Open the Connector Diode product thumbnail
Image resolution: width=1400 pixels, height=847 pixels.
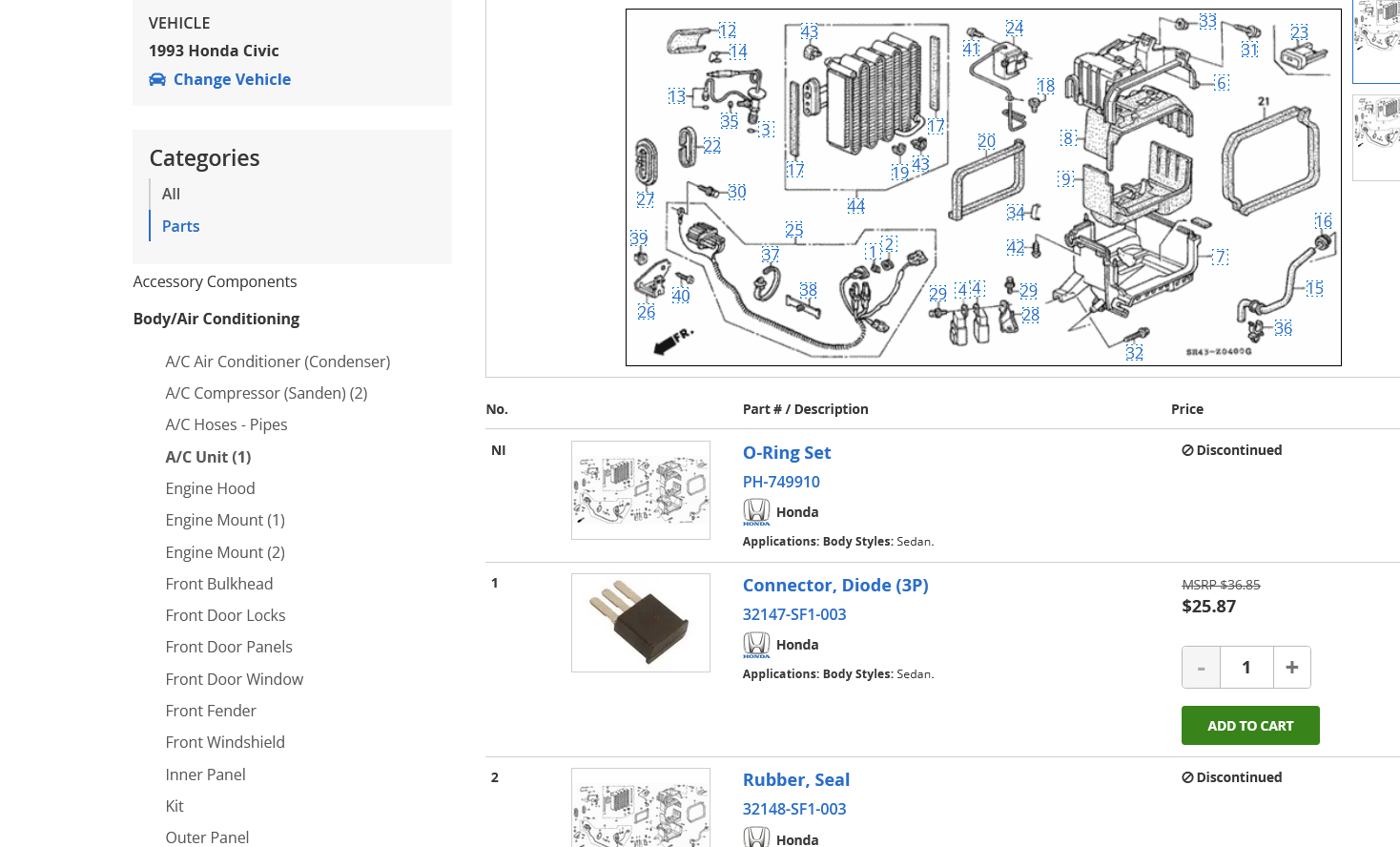coord(640,623)
